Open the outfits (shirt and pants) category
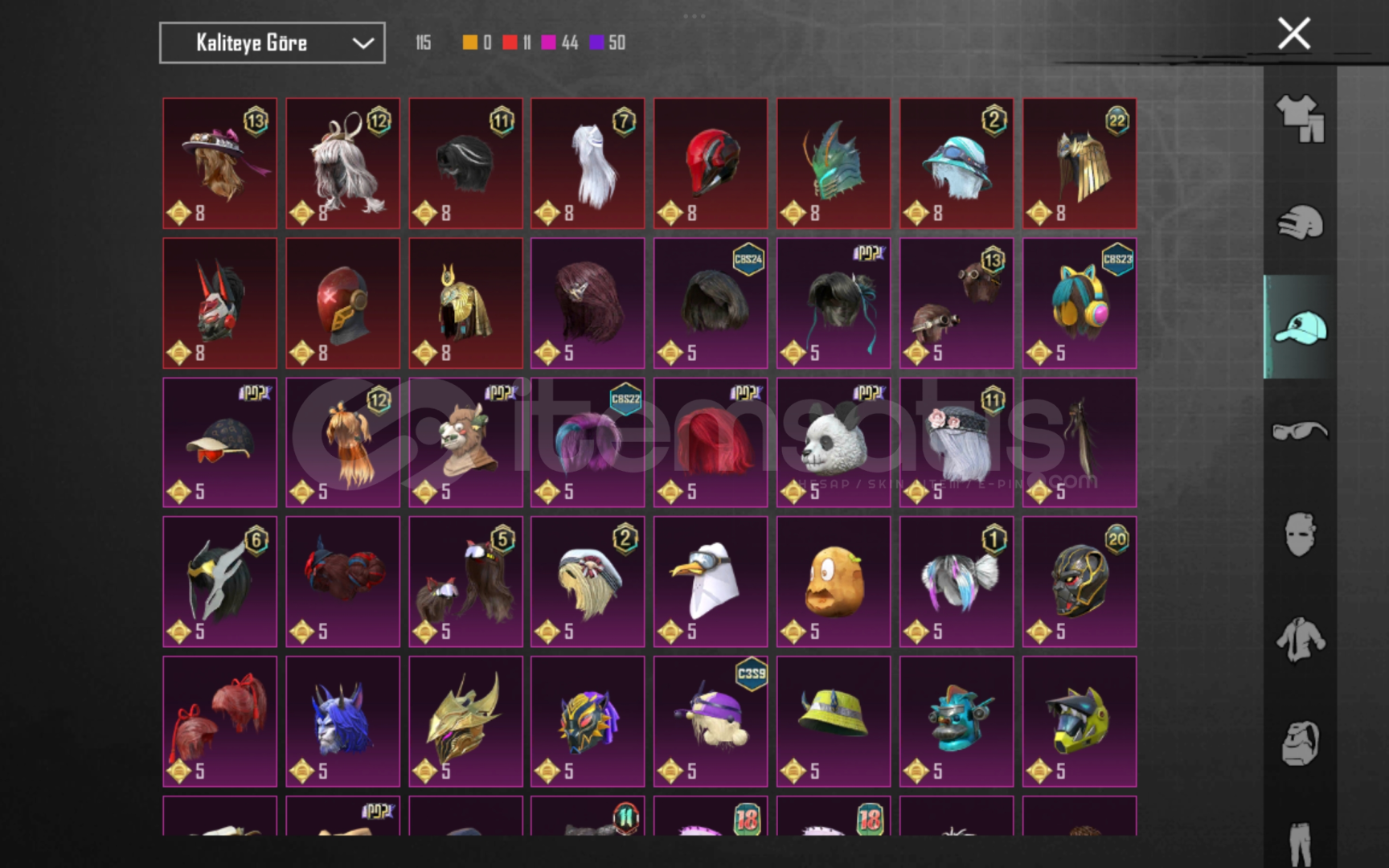 1300,118
